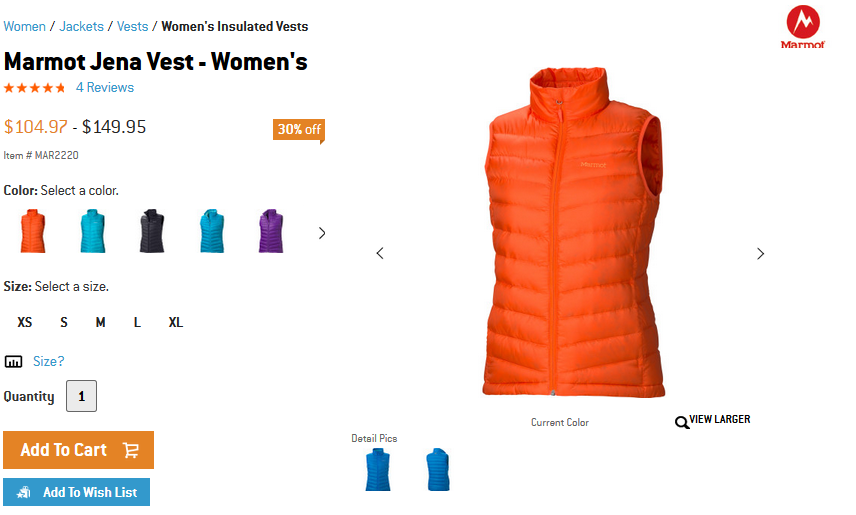Click the View Larger magnifier icon
Screen dimensions: 856x515
[681, 422]
